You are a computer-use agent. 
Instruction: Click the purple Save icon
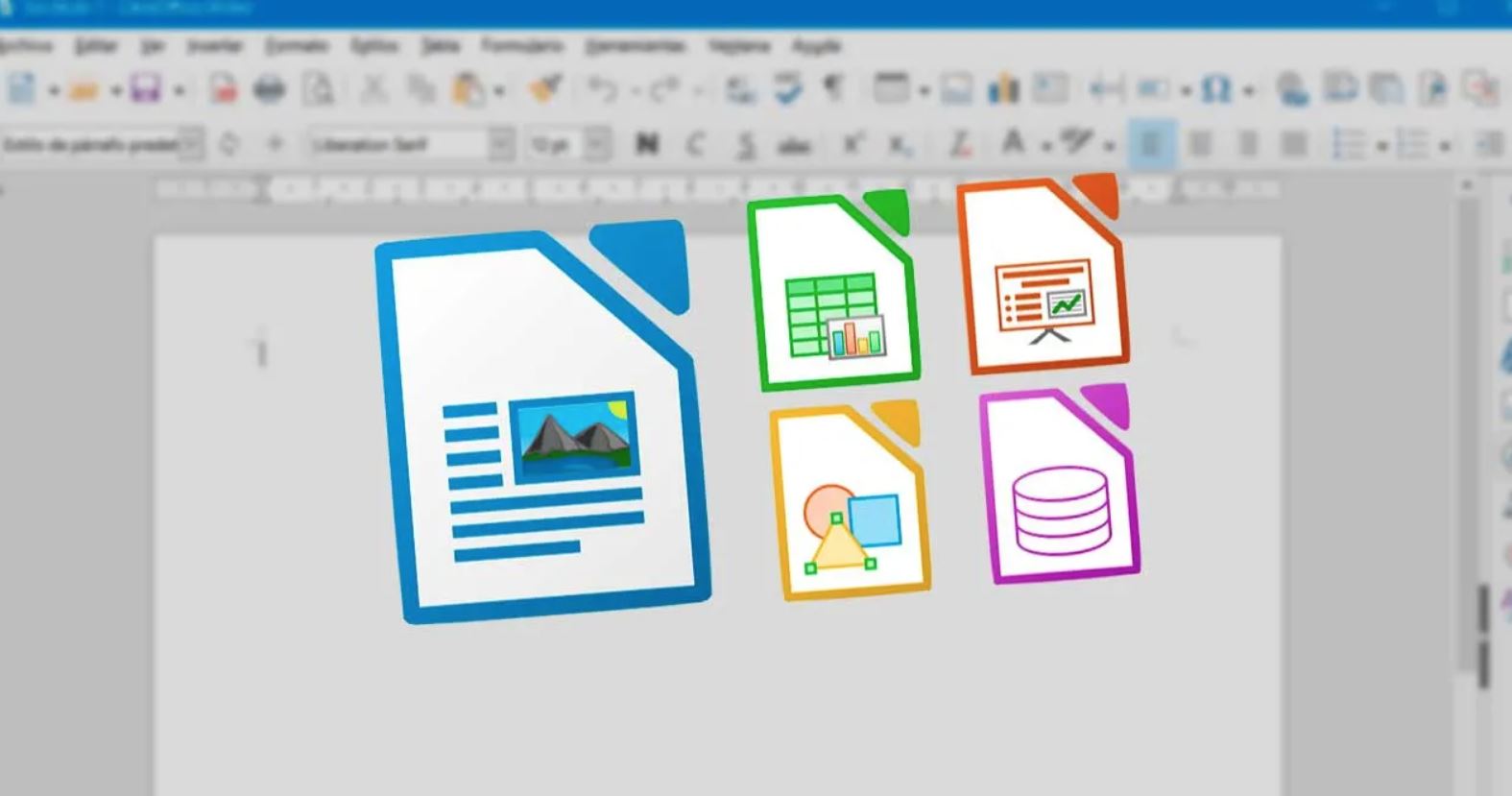(x=146, y=90)
